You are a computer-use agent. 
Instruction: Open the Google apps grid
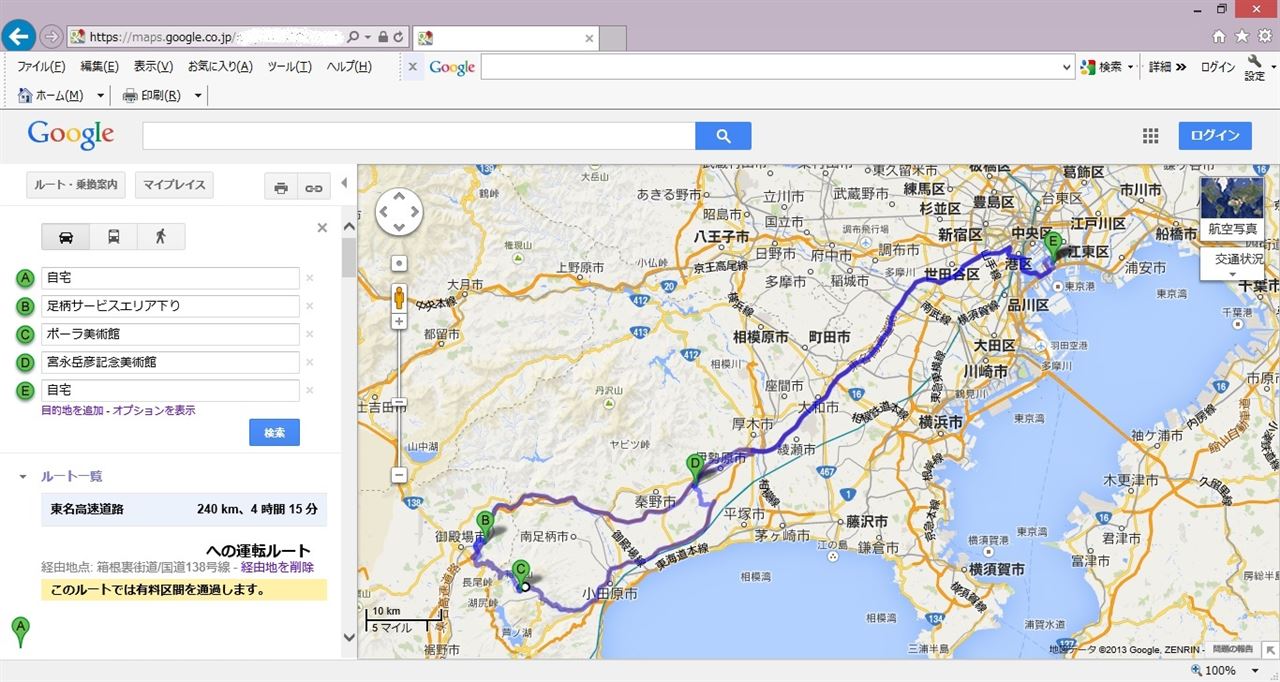[1151, 136]
